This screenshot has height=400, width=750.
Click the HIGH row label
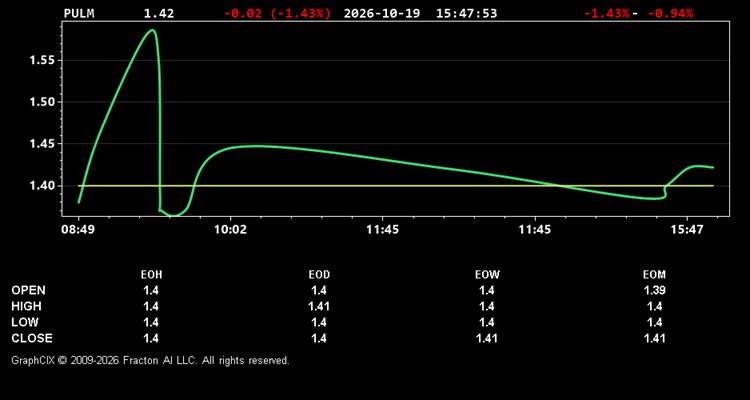click(x=26, y=306)
